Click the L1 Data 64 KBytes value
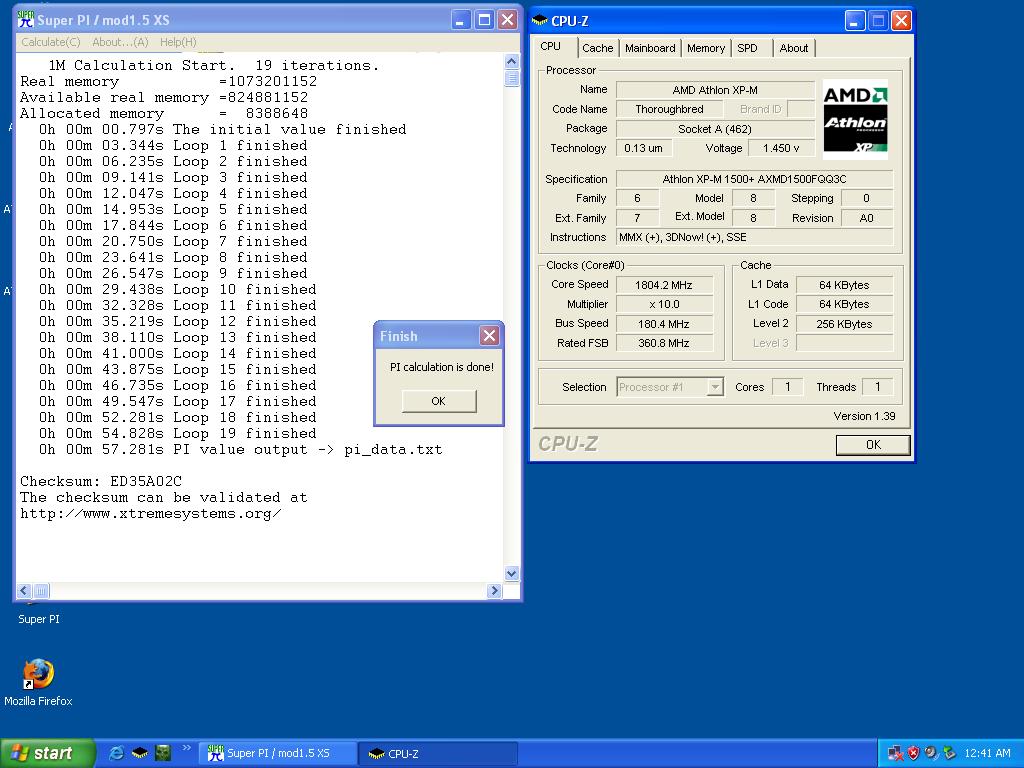1024x768 pixels. 844,285
